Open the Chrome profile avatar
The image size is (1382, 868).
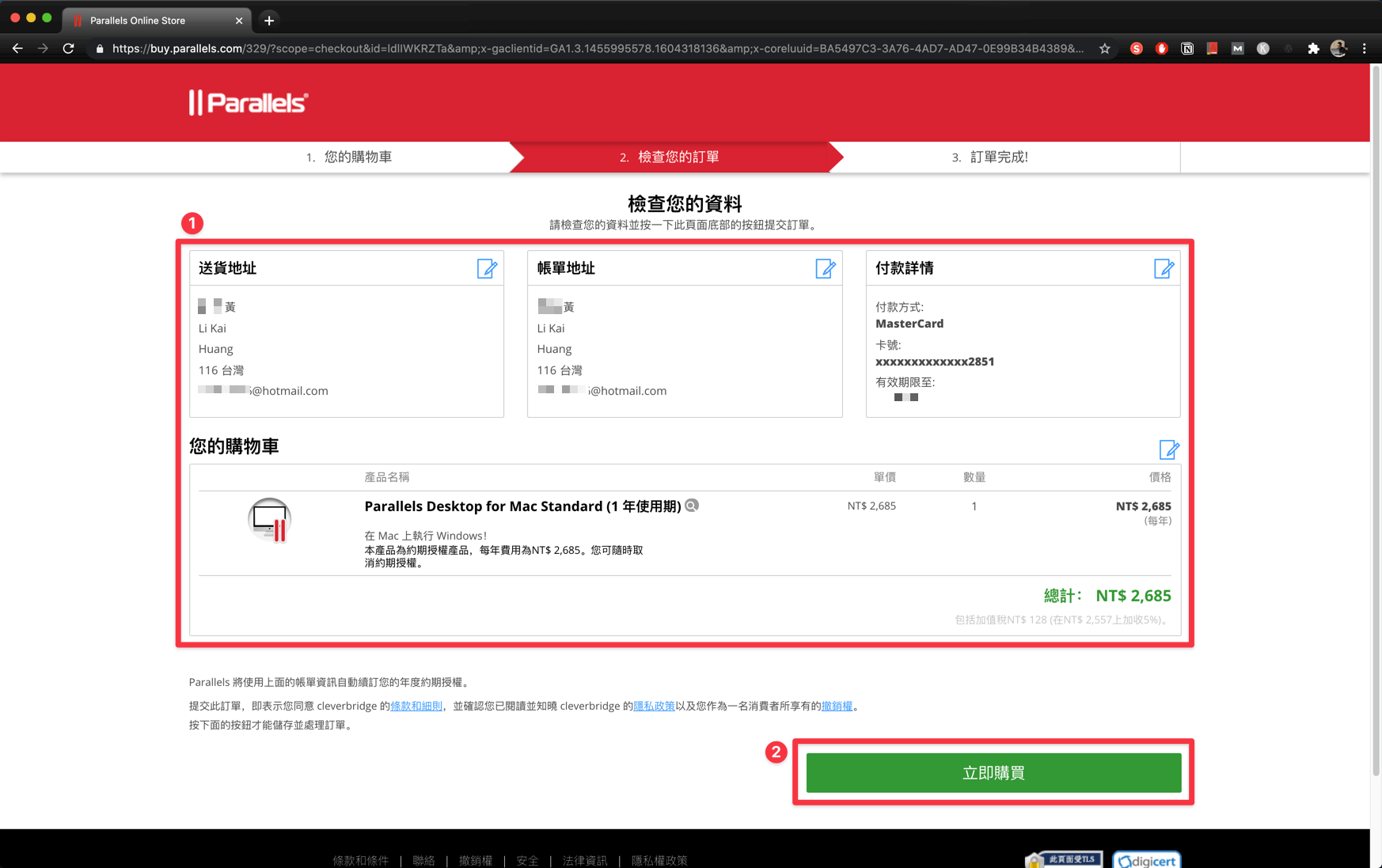pos(1339,49)
